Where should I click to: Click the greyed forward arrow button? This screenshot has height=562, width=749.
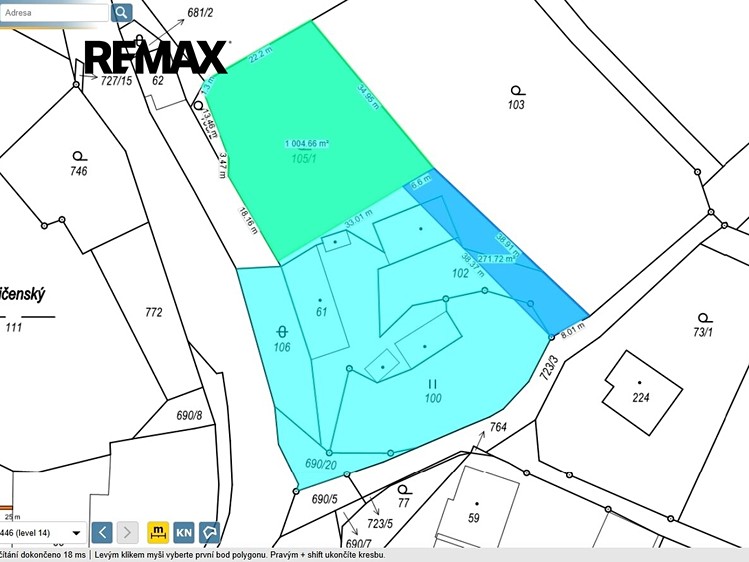point(127,532)
